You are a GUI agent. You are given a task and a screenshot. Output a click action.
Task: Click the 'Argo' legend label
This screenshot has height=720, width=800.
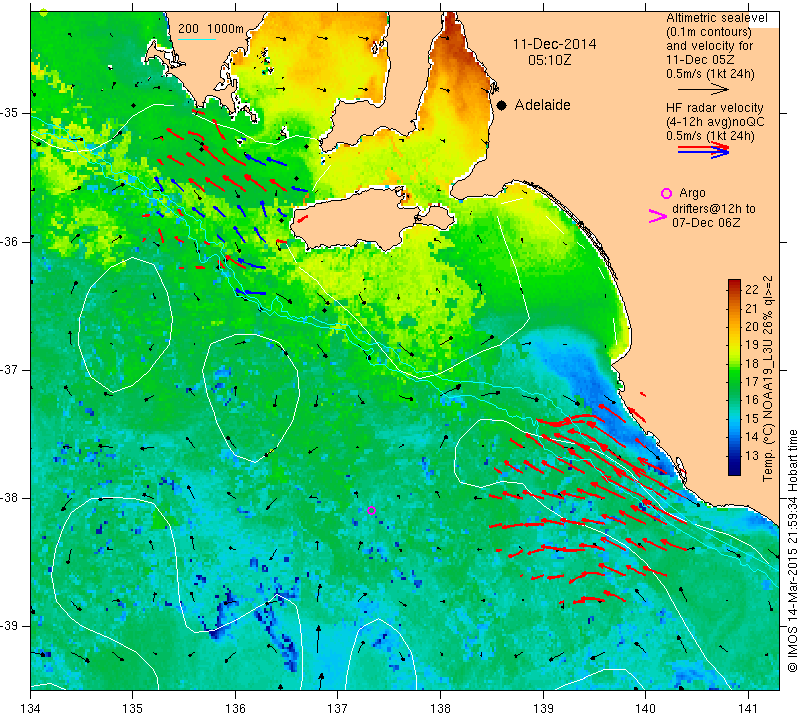(692, 193)
